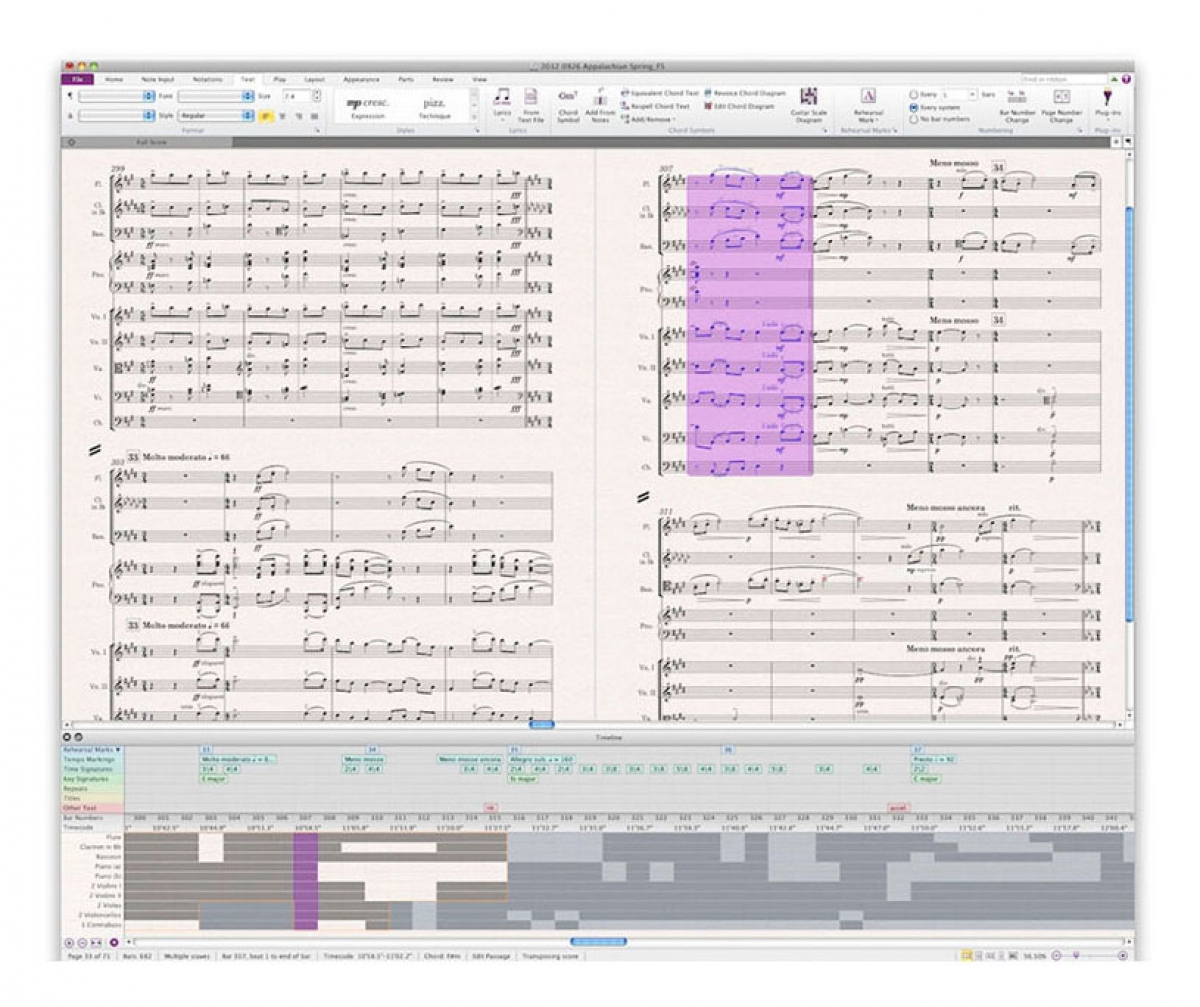Jump to 'Presto' tempo marker in Timeline
Screen dimensions: 1200x1007
pos(934,759)
